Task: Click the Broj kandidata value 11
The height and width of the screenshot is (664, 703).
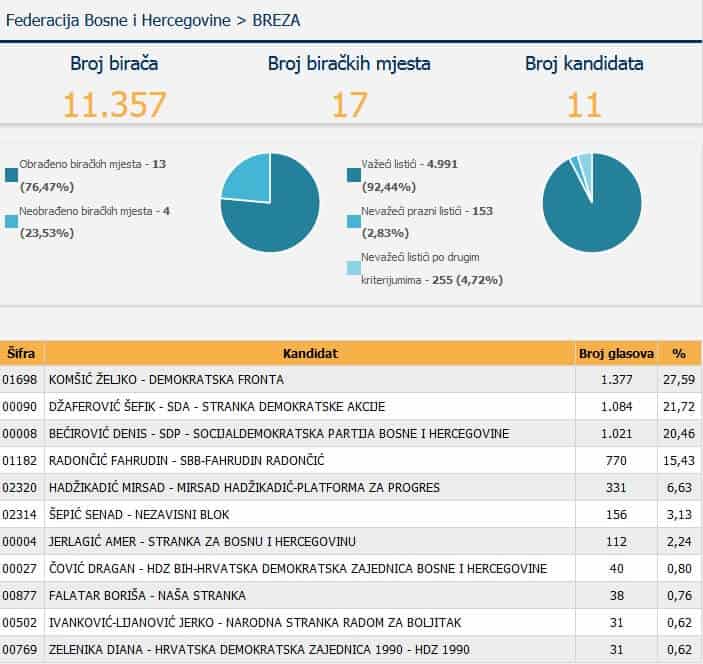Action: click(x=584, y=104)
